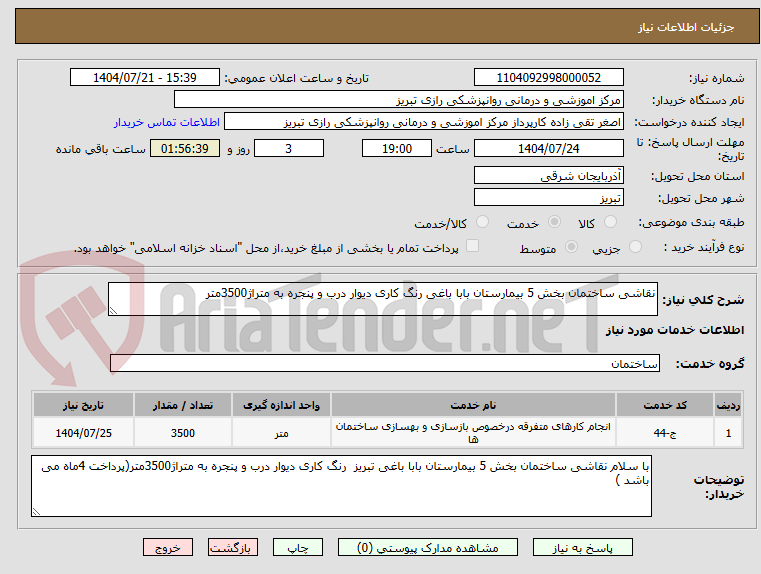Viewport: 761px width, 574px height.
Task: Click the کد خدمت column header
Action: [665, 405]
